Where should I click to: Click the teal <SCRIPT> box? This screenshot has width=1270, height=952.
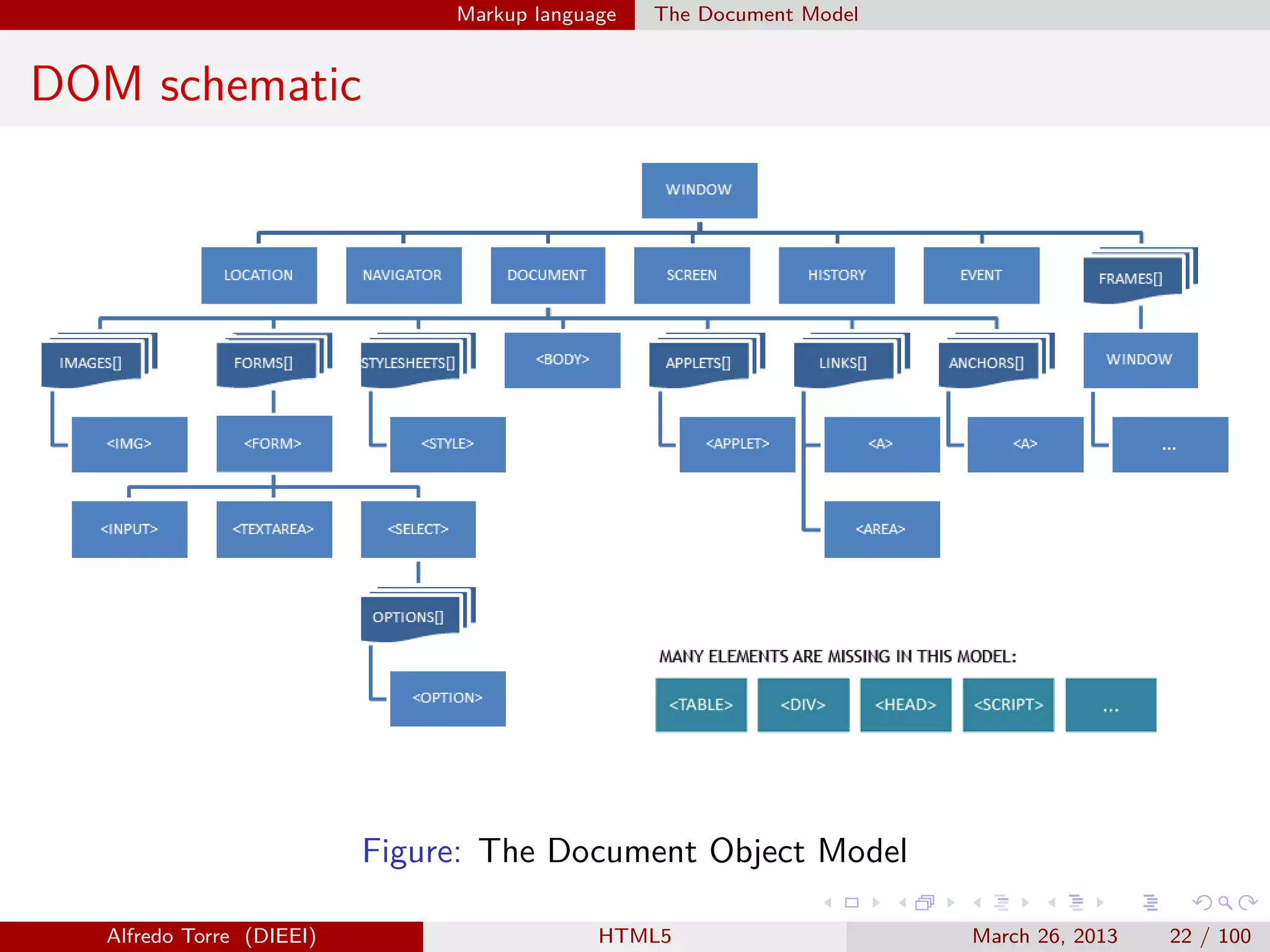pyautogui.click(x=1008, y=705)
